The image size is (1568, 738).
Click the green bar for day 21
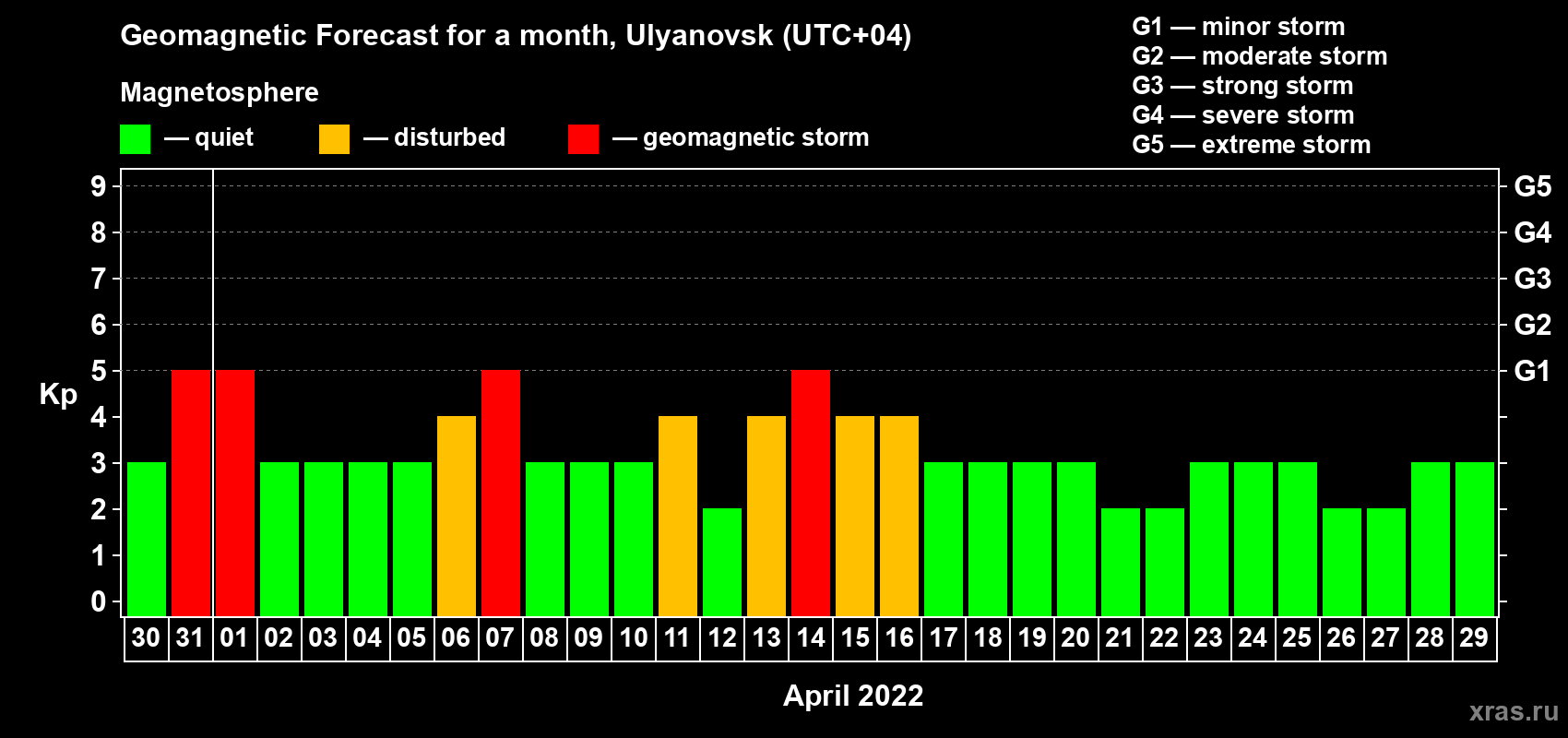(1121, 563)
